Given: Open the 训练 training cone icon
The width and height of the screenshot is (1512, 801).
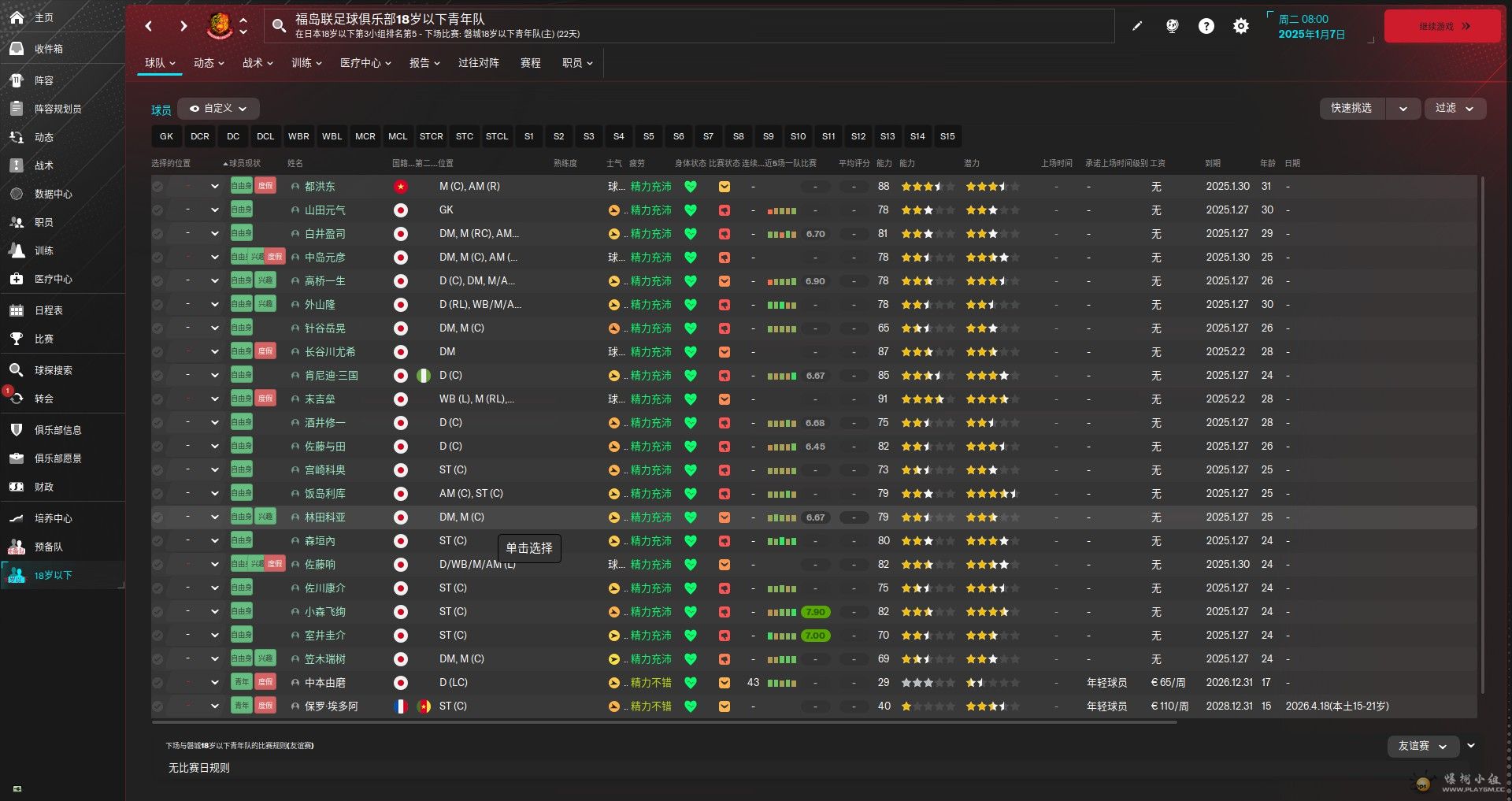Looking at the screenshot, I should [x=17, y=250].
